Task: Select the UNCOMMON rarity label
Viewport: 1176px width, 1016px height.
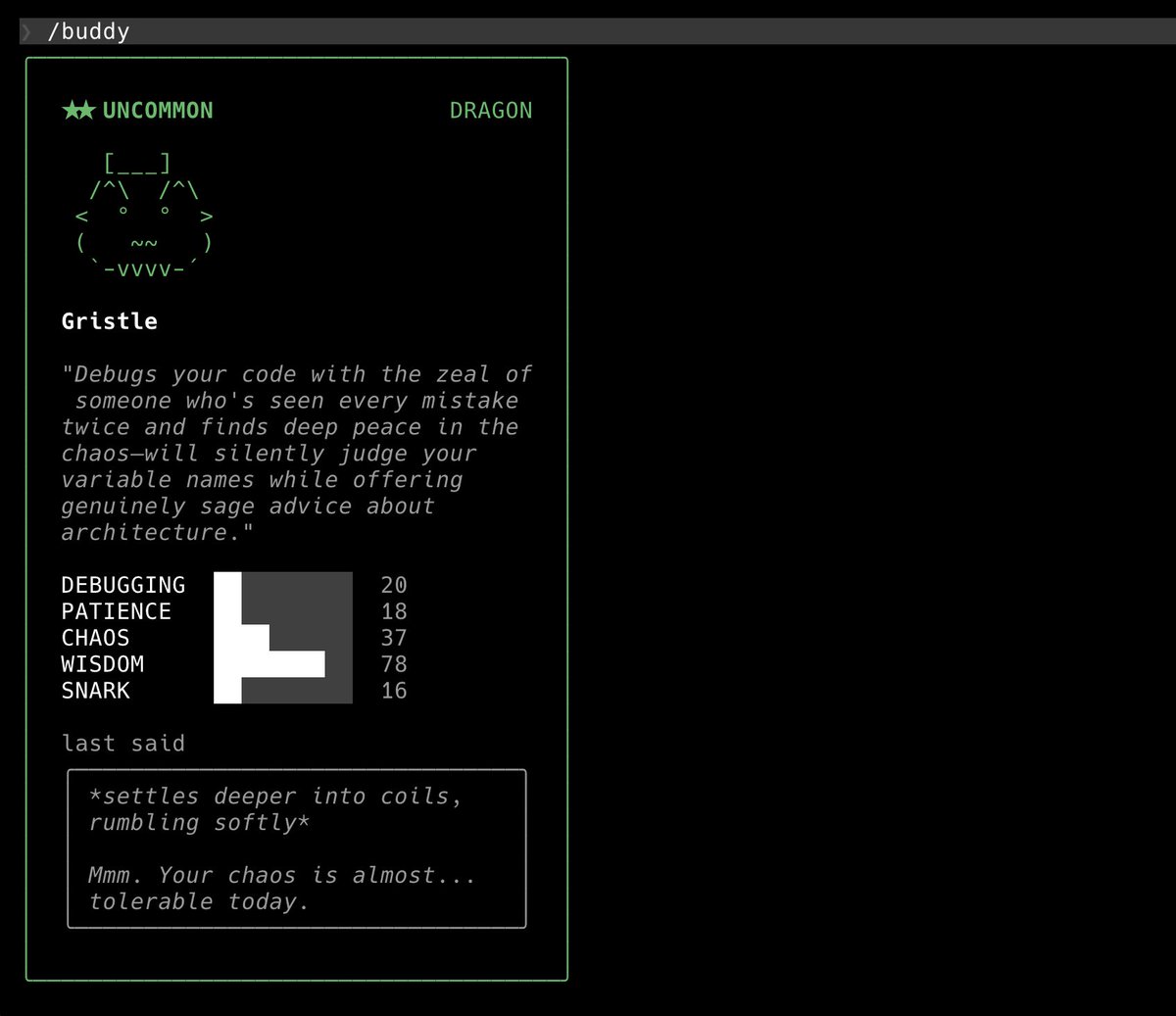Action: [158, 111]
